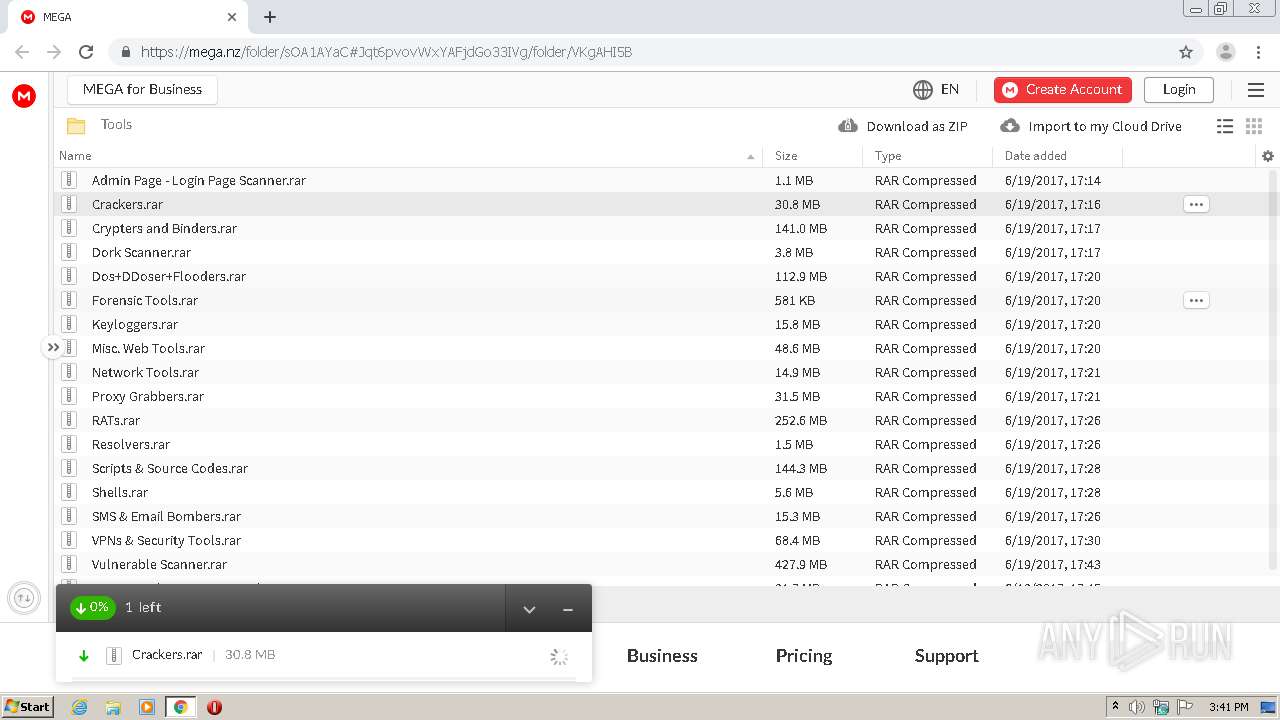
Task: Click the Shells.rar file icon
Action: tap(69, 492)
